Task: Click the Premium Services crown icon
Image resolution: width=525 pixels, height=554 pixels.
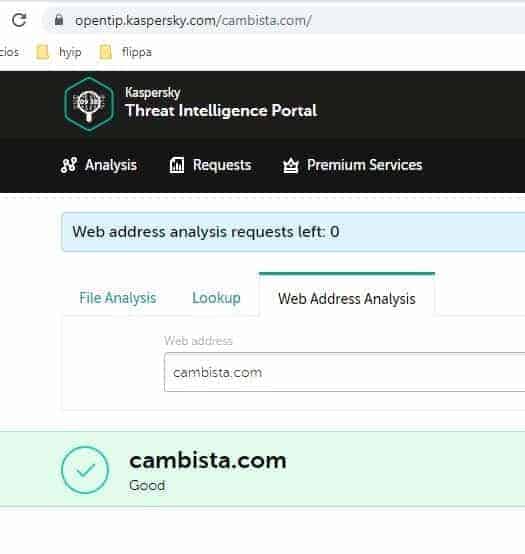Action: click(x=291, y=165)
